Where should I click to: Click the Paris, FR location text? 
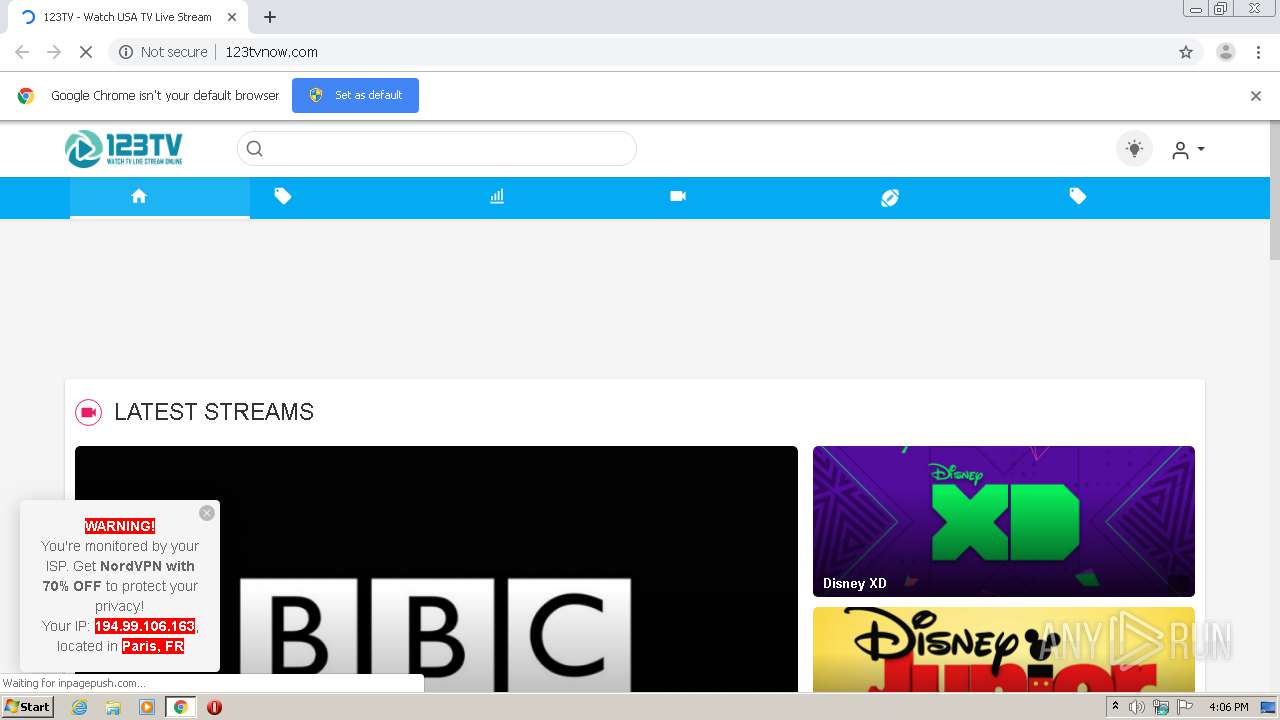153,646
